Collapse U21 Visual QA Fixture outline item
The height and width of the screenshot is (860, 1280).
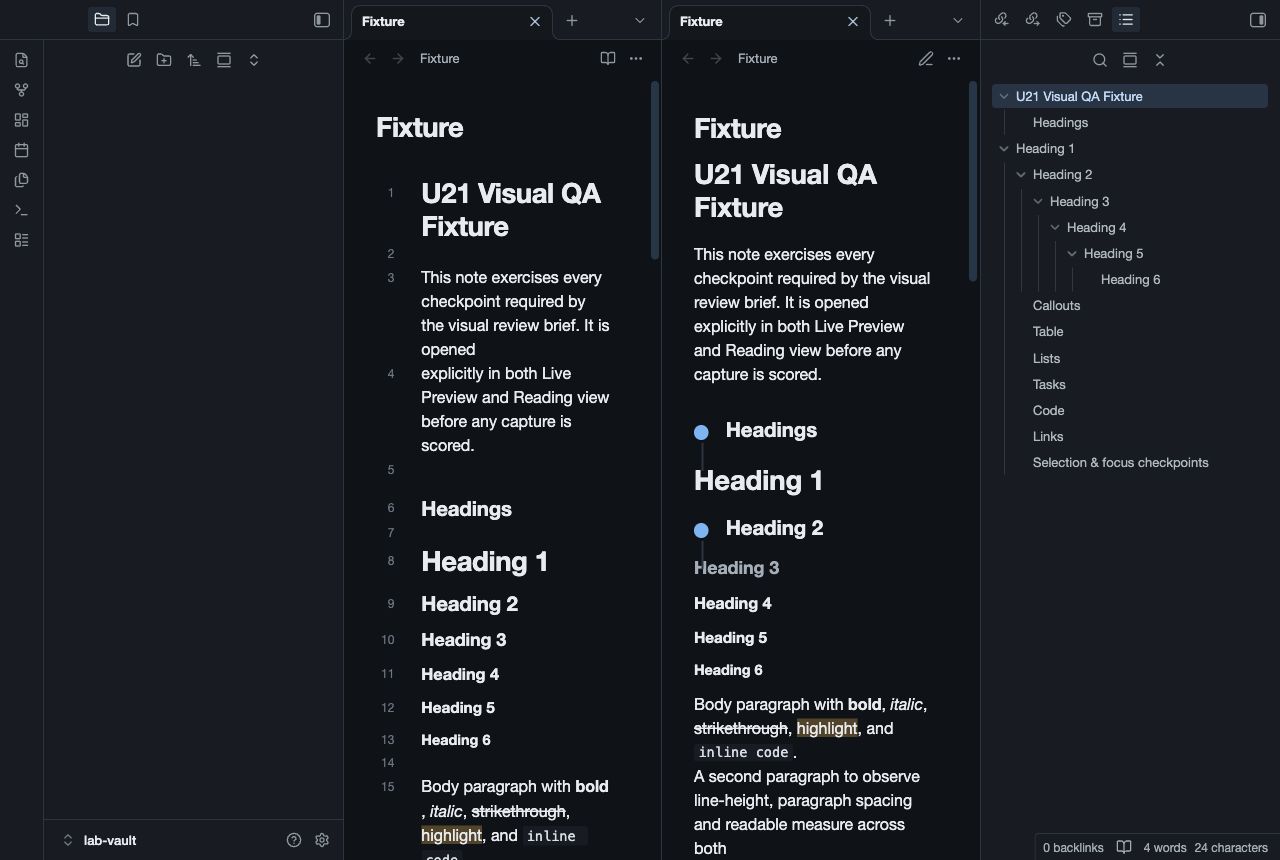point(1004,97)
